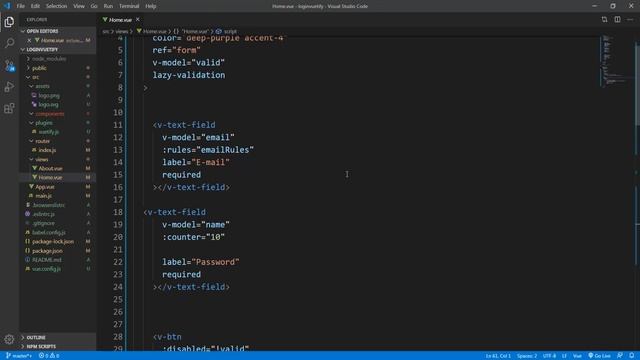
Task: Open package-lock.json in the explorer
Action: 57,242
